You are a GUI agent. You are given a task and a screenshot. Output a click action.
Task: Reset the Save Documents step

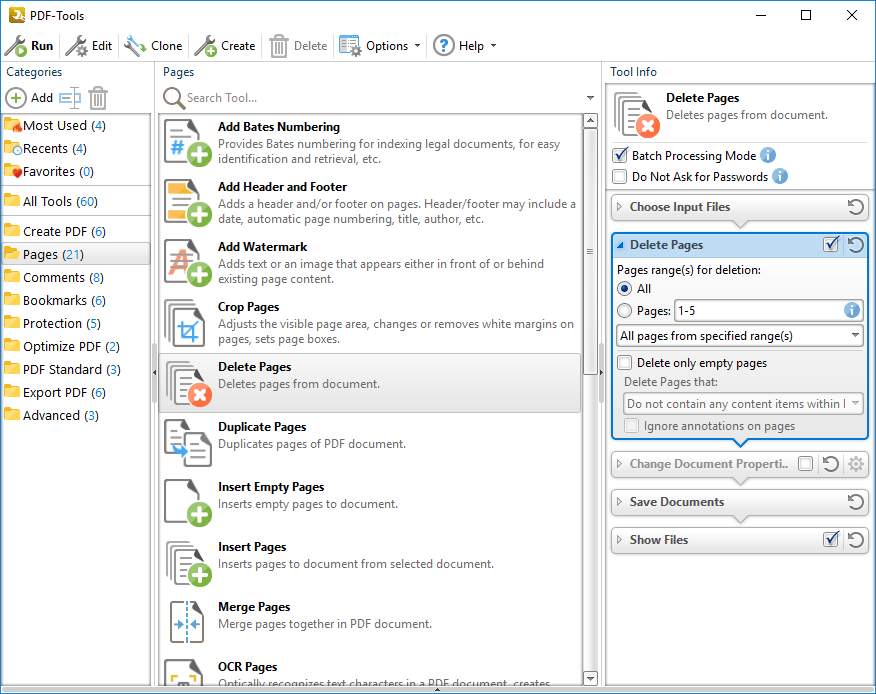[855, 502]
